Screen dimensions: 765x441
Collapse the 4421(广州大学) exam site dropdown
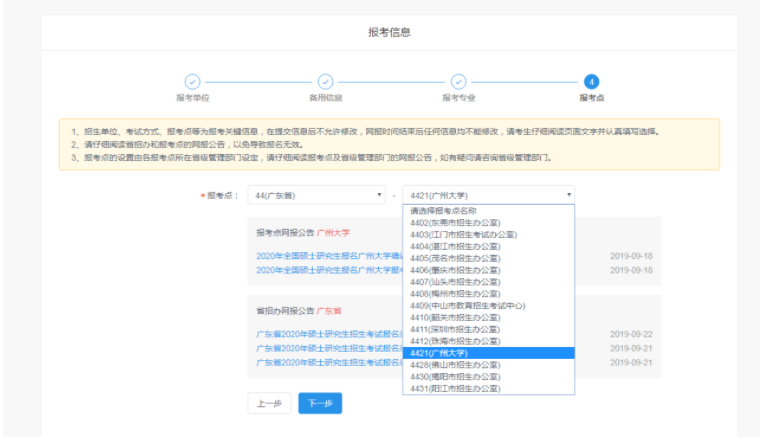[x=488, y=195]
